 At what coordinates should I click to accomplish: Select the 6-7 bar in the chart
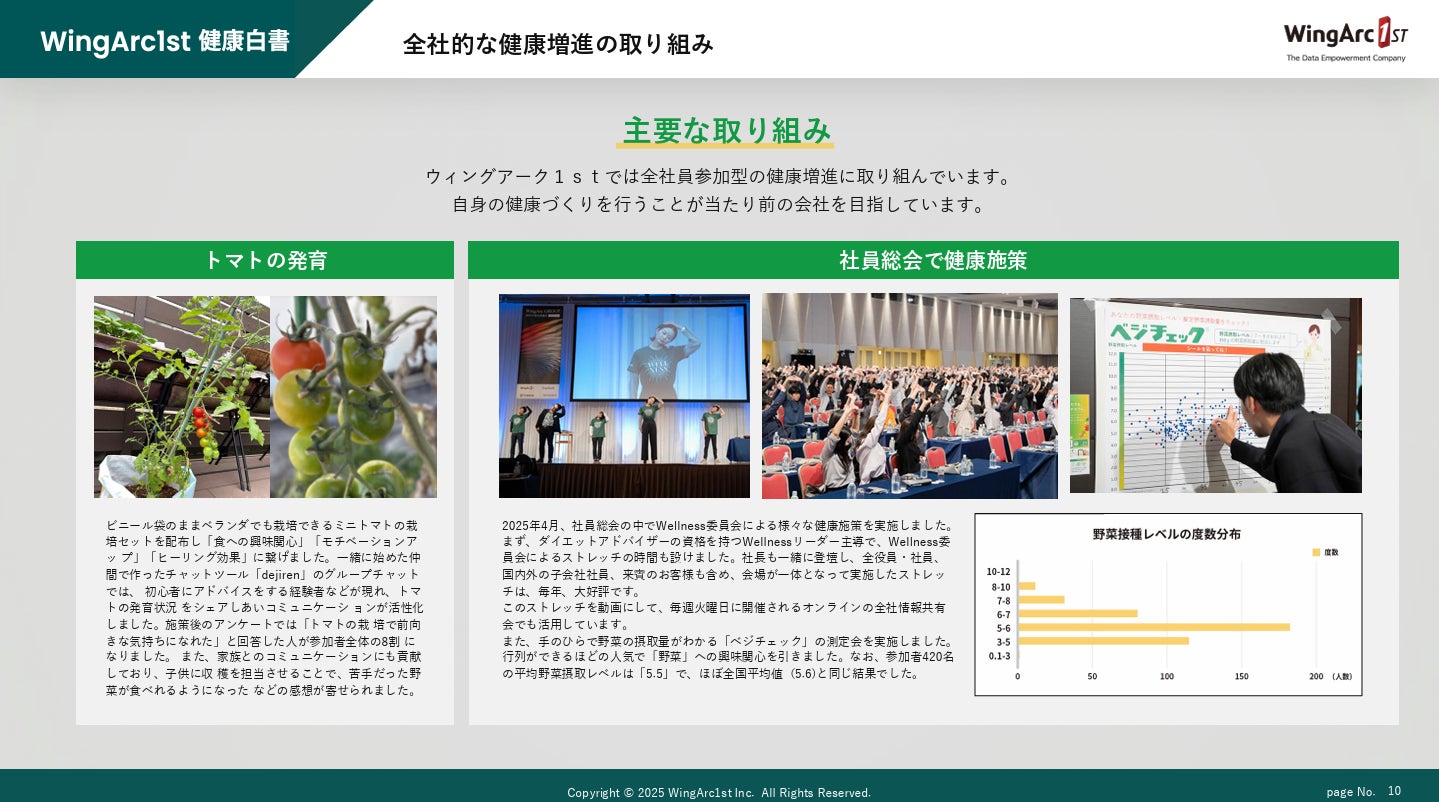pos(1078,613)
